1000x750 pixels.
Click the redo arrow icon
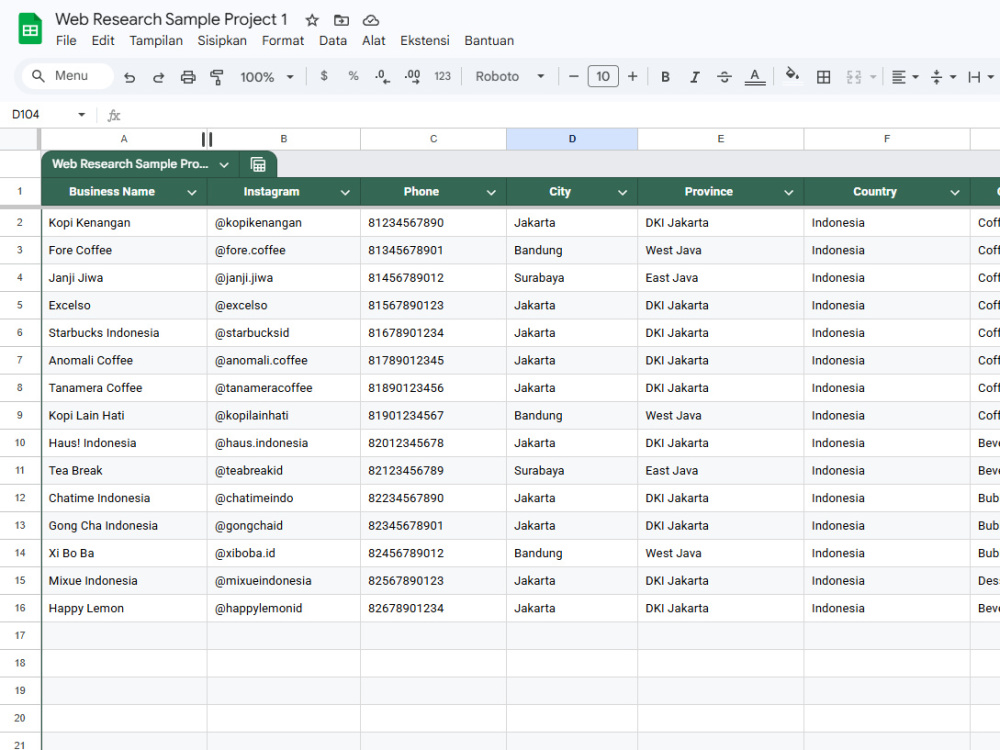(x=158, y=77)
